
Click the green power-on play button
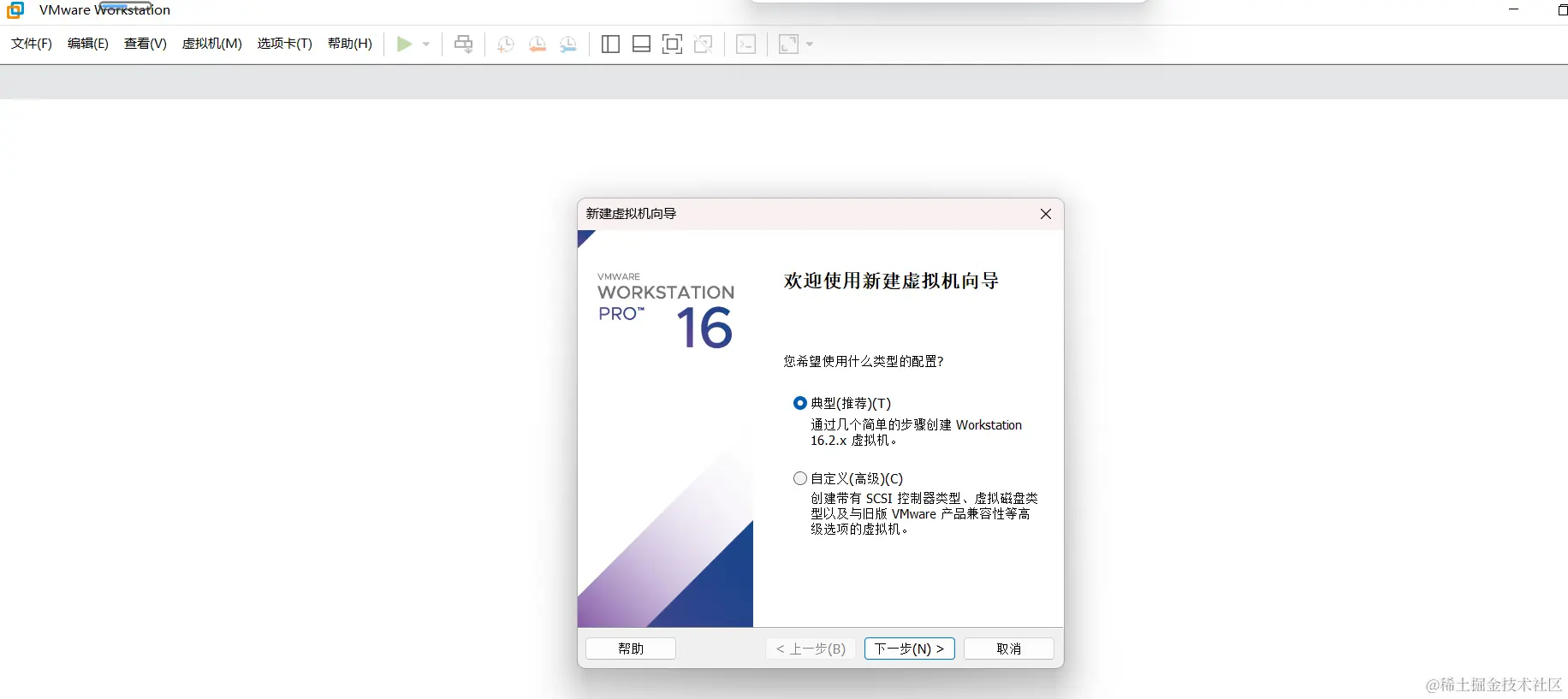(405, 44)
